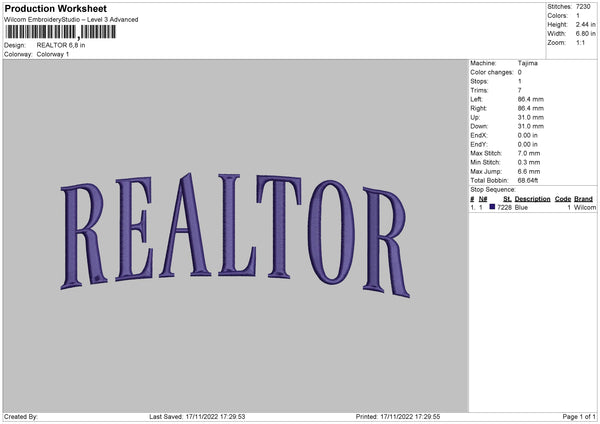
Task: Click the 'Code' column header
Action: point(562,199)
